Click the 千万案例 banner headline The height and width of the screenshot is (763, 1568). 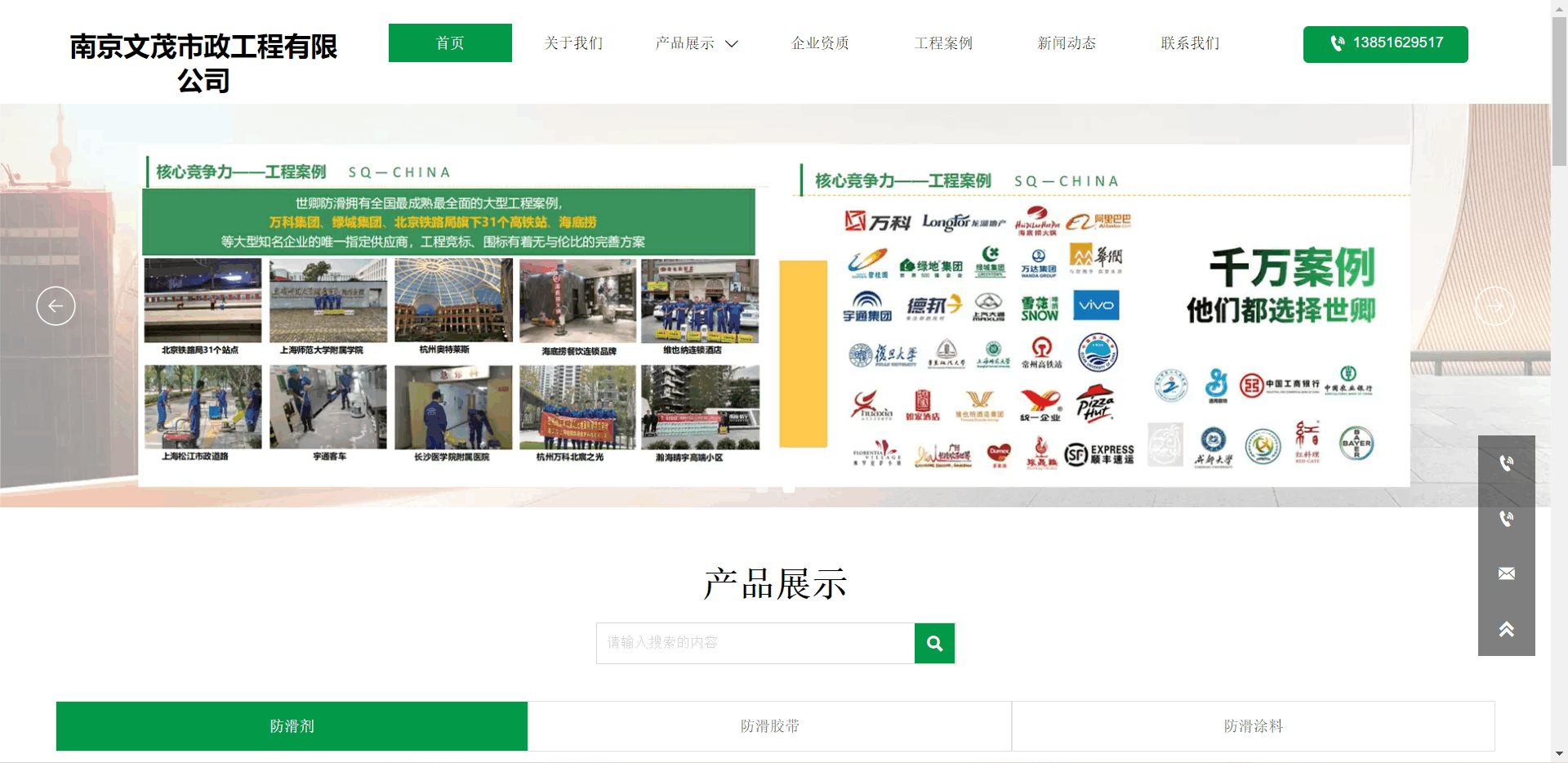coord(1293,268)
